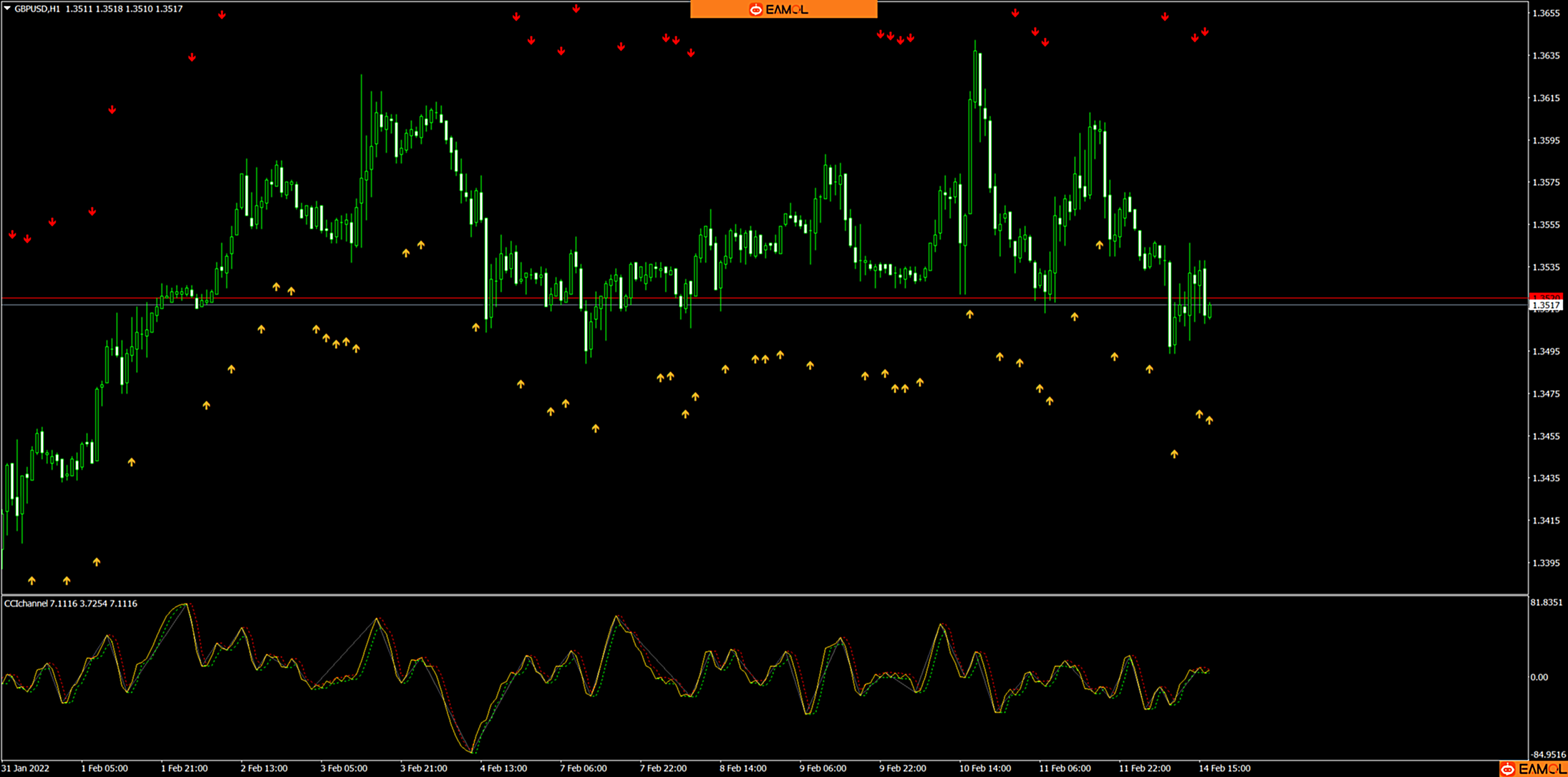Click the 14 Feb 15:00 time label
This screenshot has height=777, width=1568.
tap(1224, 768)
